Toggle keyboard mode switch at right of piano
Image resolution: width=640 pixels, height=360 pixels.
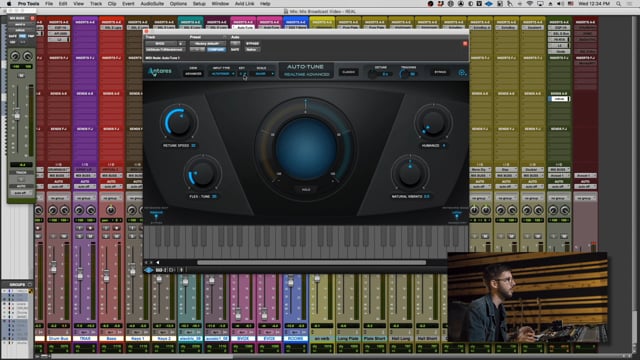pyautogui.click(x=457, y=215)
